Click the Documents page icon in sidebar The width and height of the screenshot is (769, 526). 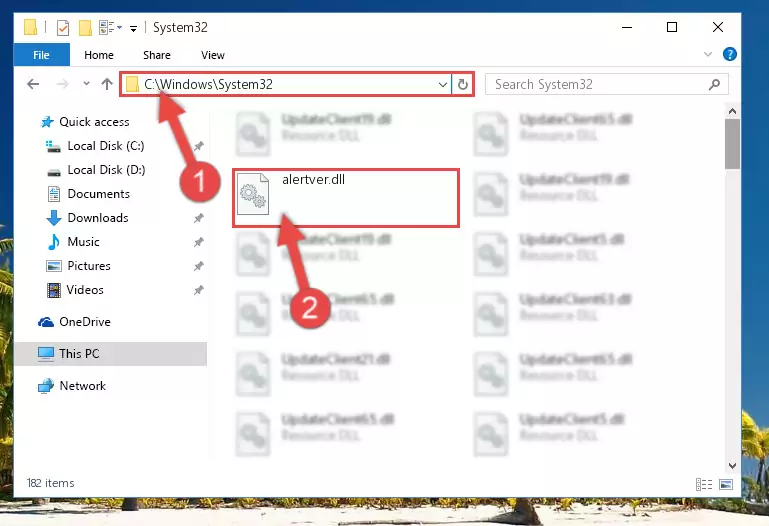tap(54, 194)
